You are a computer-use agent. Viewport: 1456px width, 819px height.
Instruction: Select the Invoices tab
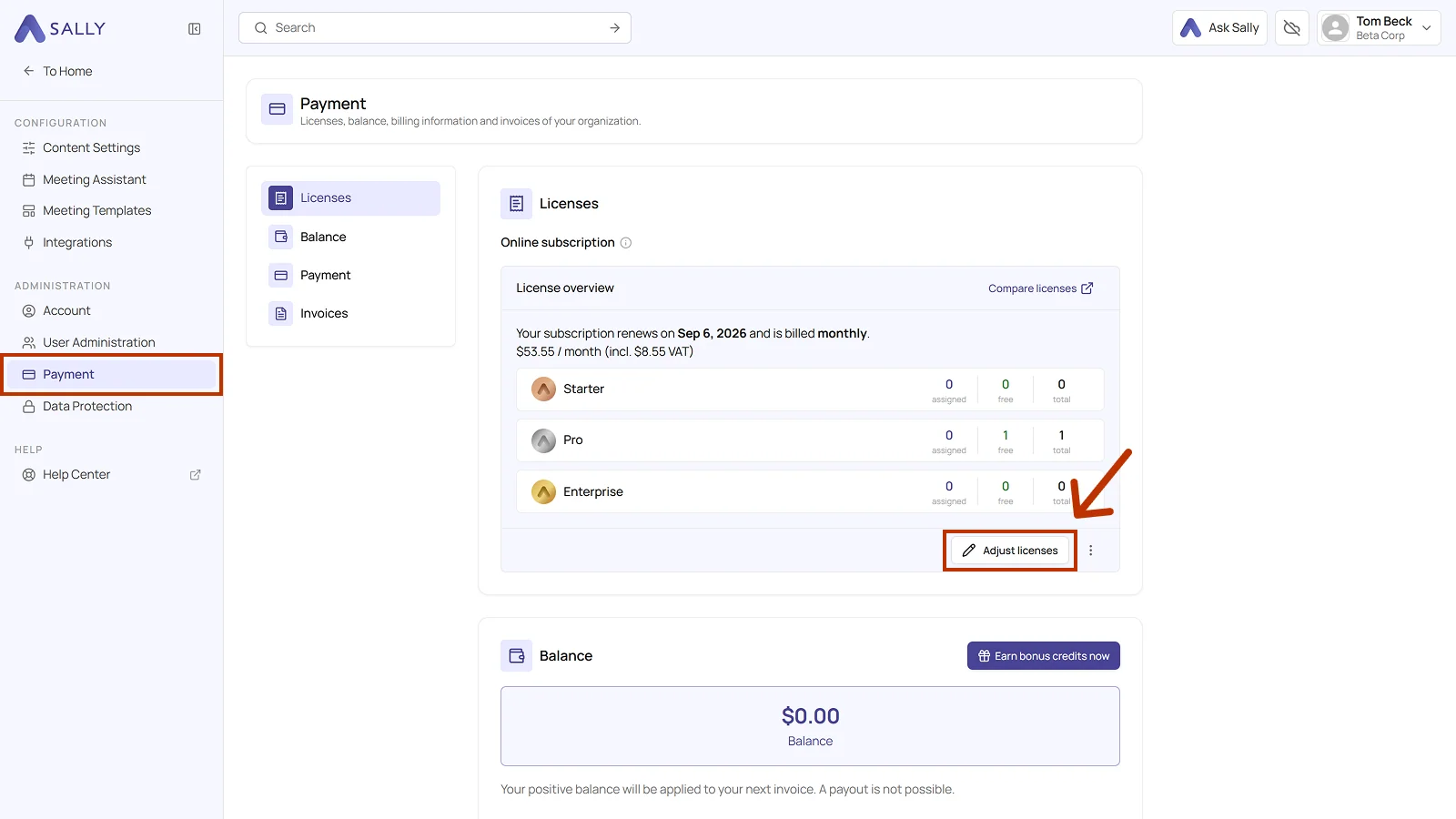click(x=350, y=313)
